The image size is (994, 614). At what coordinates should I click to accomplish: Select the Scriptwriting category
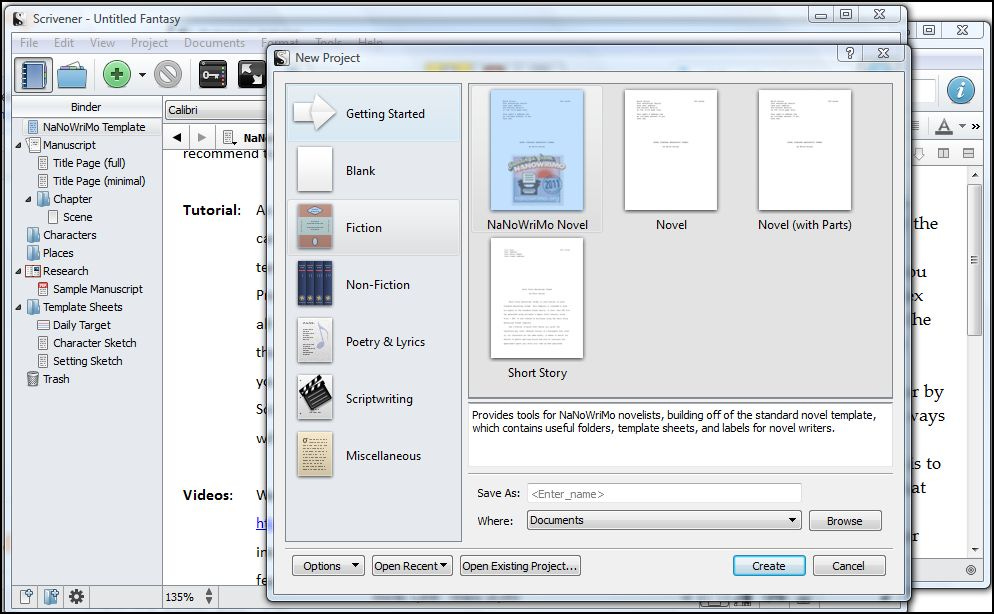pos(374,399)
